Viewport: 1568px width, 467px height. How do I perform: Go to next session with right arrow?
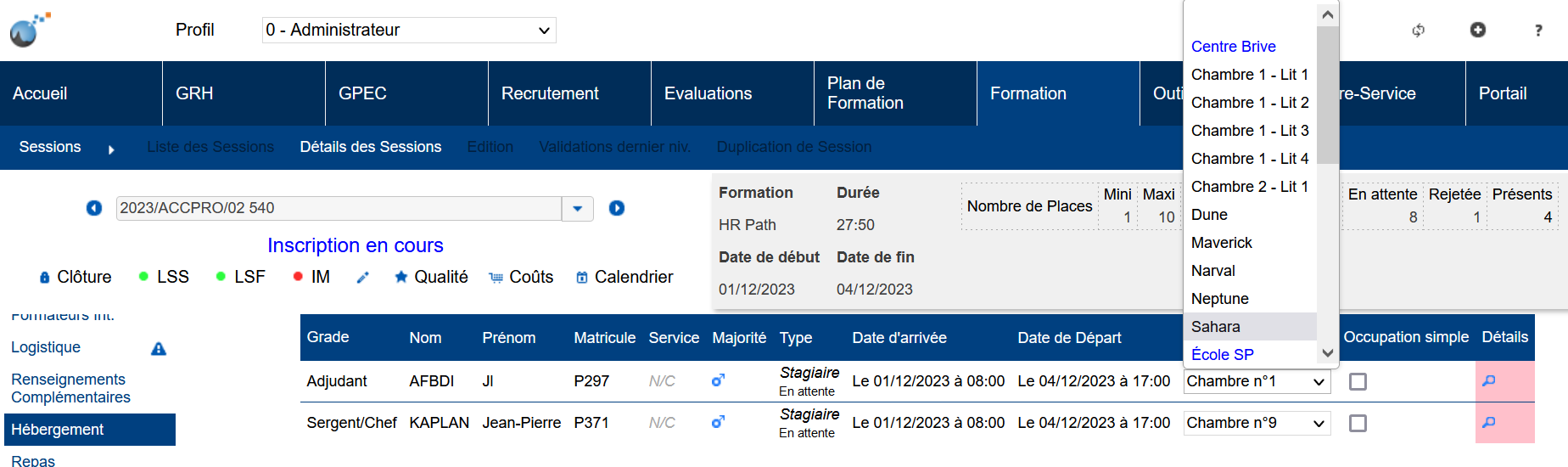coord(617,208)
